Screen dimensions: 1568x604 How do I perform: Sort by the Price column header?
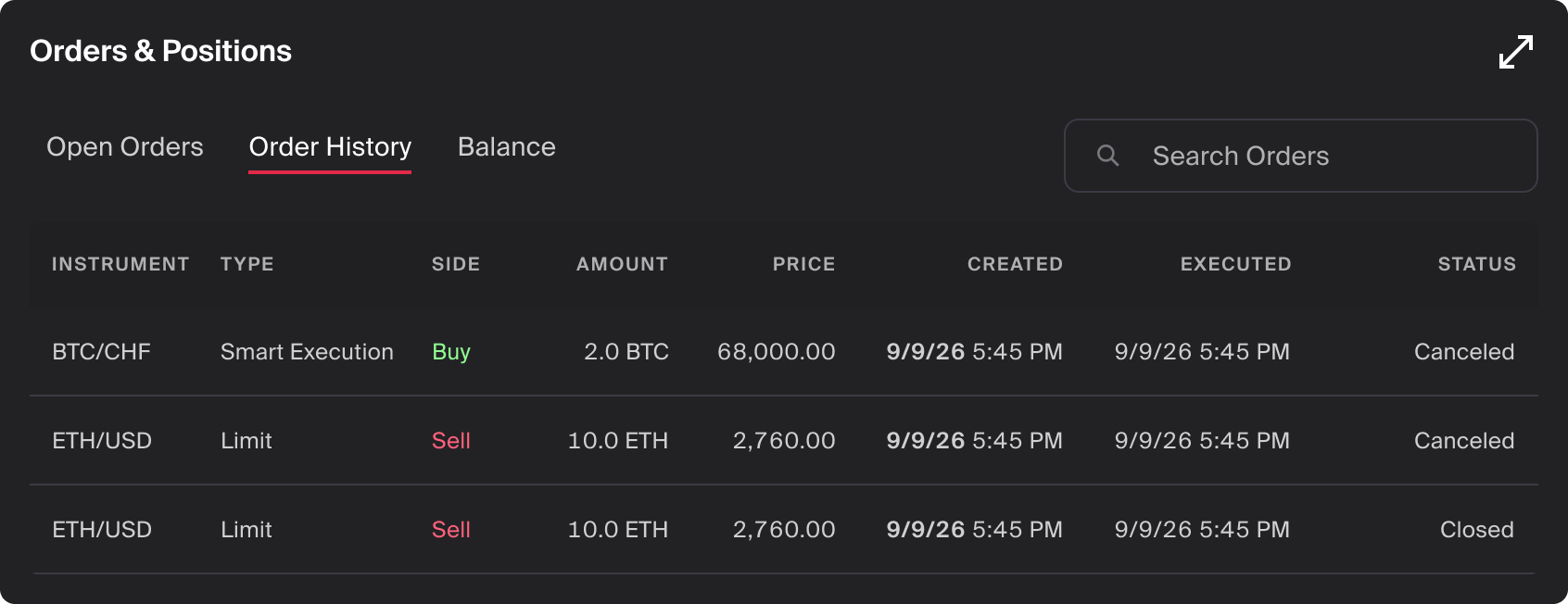coord(804,264)
